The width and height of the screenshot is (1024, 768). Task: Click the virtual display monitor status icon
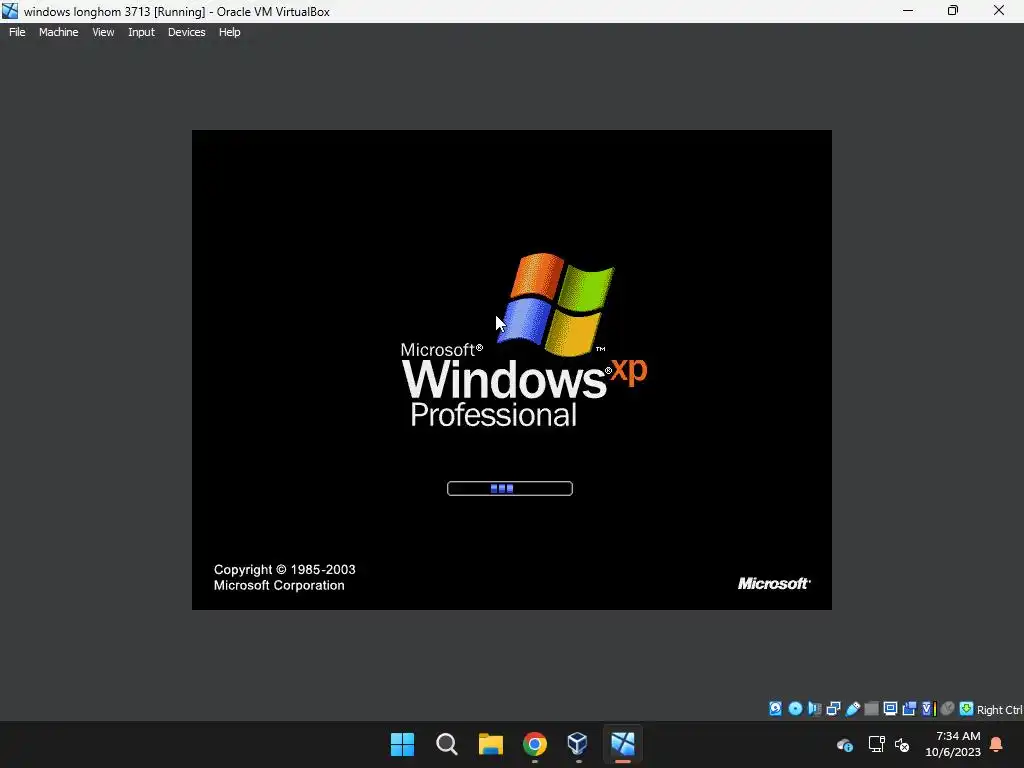890,709
